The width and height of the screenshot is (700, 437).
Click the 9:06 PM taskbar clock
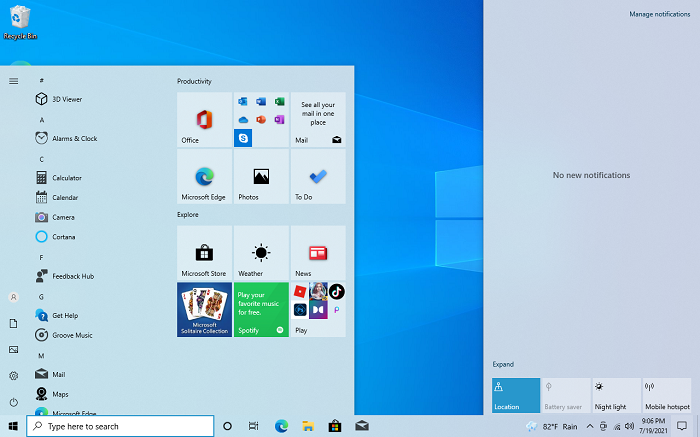click(653, 426)
